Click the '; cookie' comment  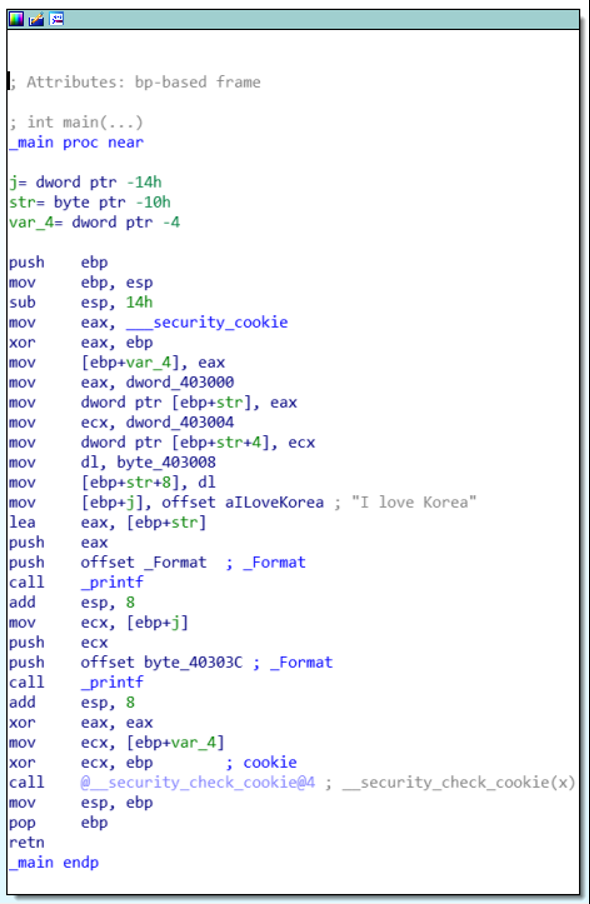coord(261,763)
